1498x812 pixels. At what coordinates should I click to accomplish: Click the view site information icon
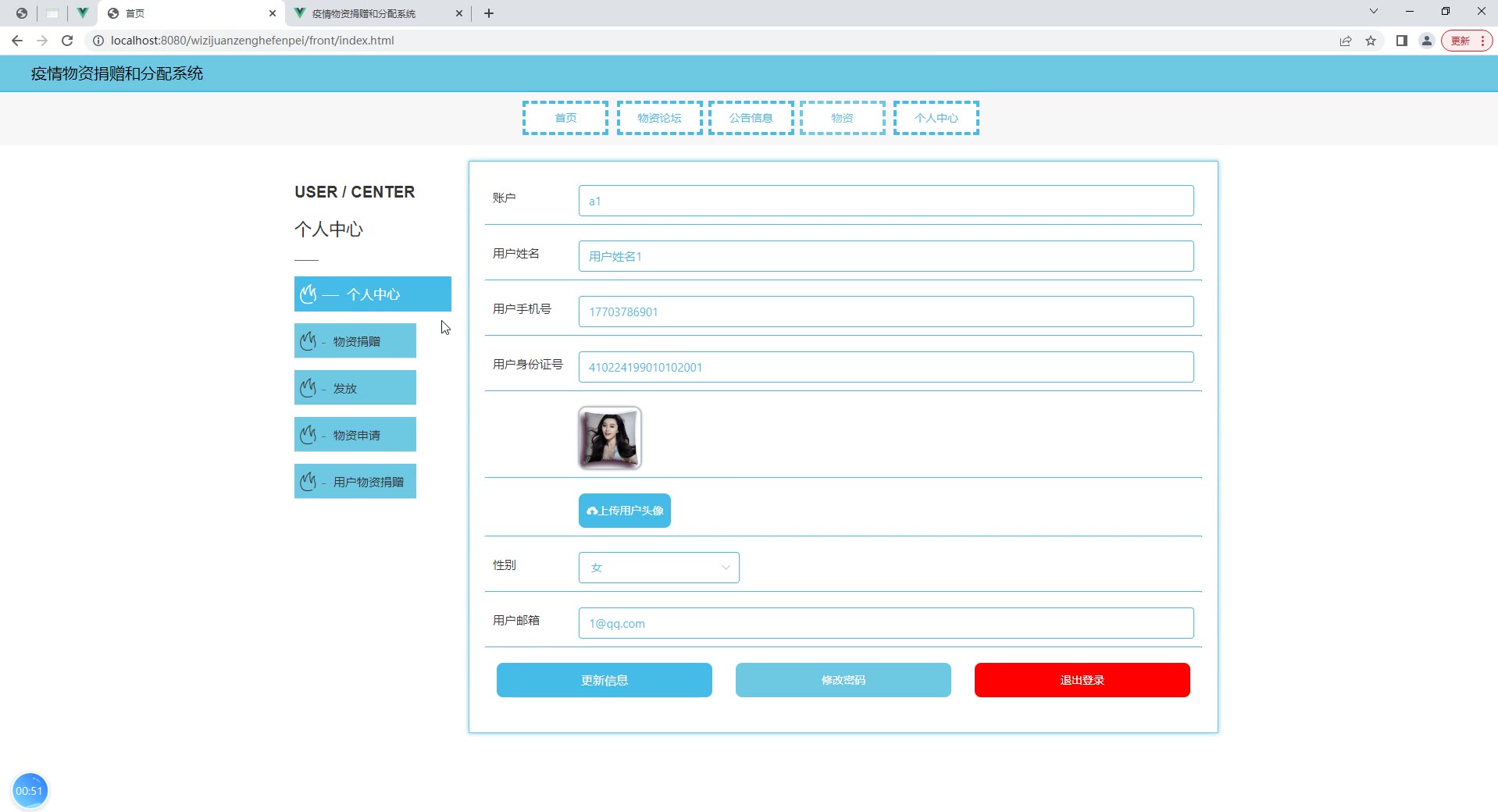(98, 41)
